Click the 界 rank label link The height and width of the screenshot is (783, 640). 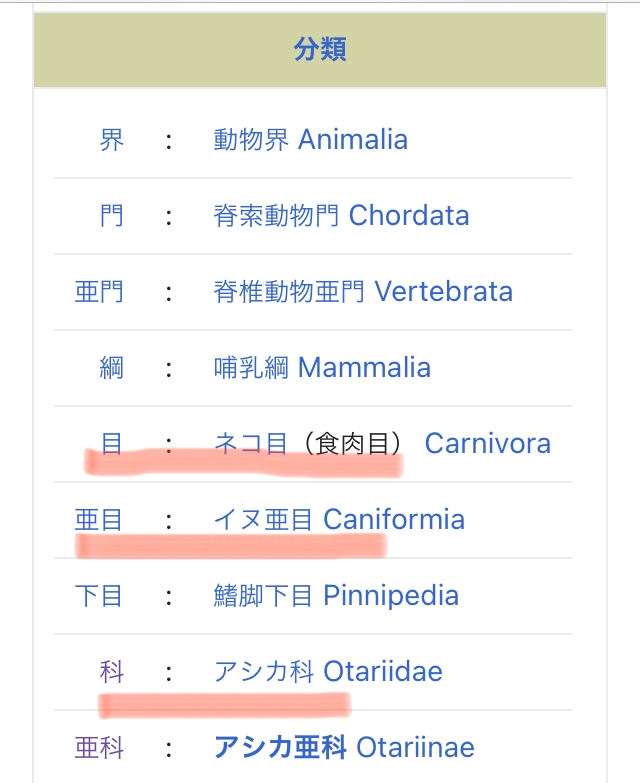tap(112, 139)
